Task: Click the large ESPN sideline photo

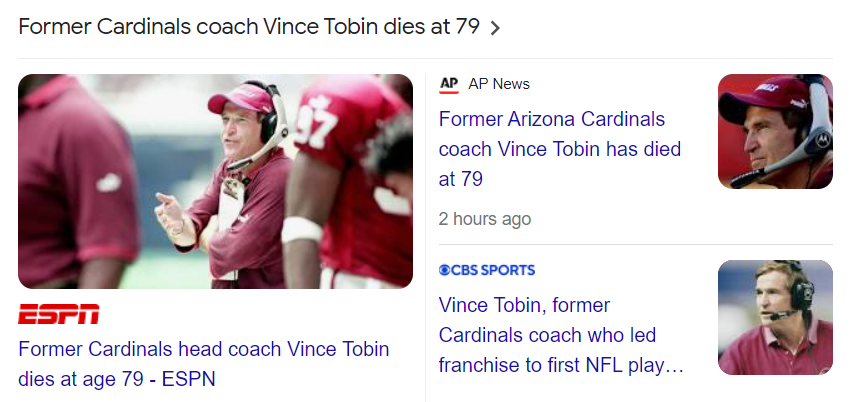Action: pos(215,181)
